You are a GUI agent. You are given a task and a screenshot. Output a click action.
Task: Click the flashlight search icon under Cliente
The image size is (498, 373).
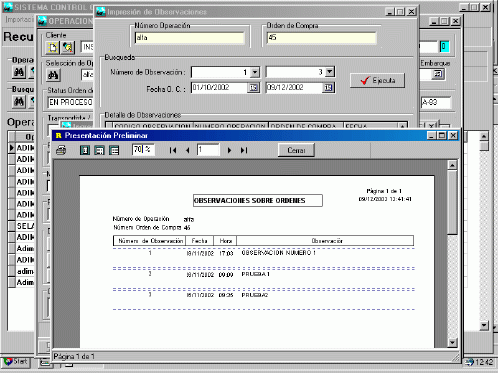(68, 48)
